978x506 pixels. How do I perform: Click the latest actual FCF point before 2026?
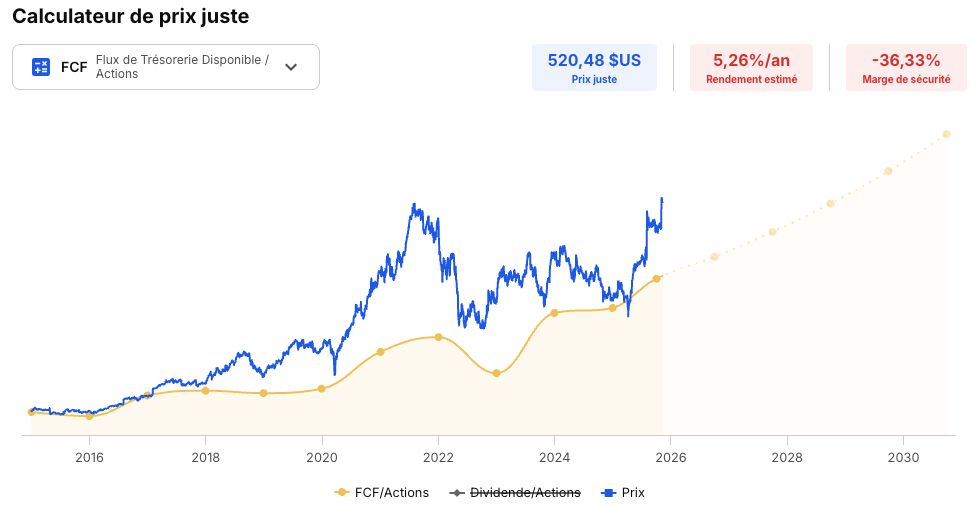[x=656, y=279]
